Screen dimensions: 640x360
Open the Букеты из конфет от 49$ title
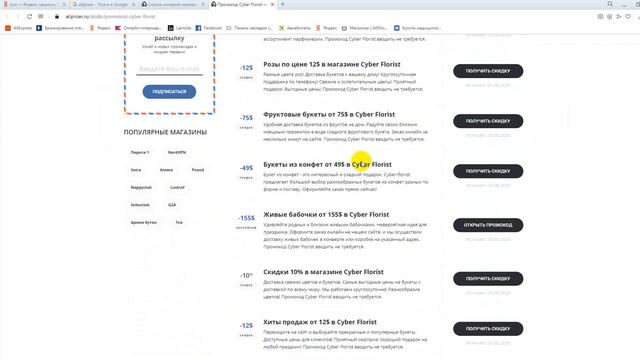[x=327, y=164]
